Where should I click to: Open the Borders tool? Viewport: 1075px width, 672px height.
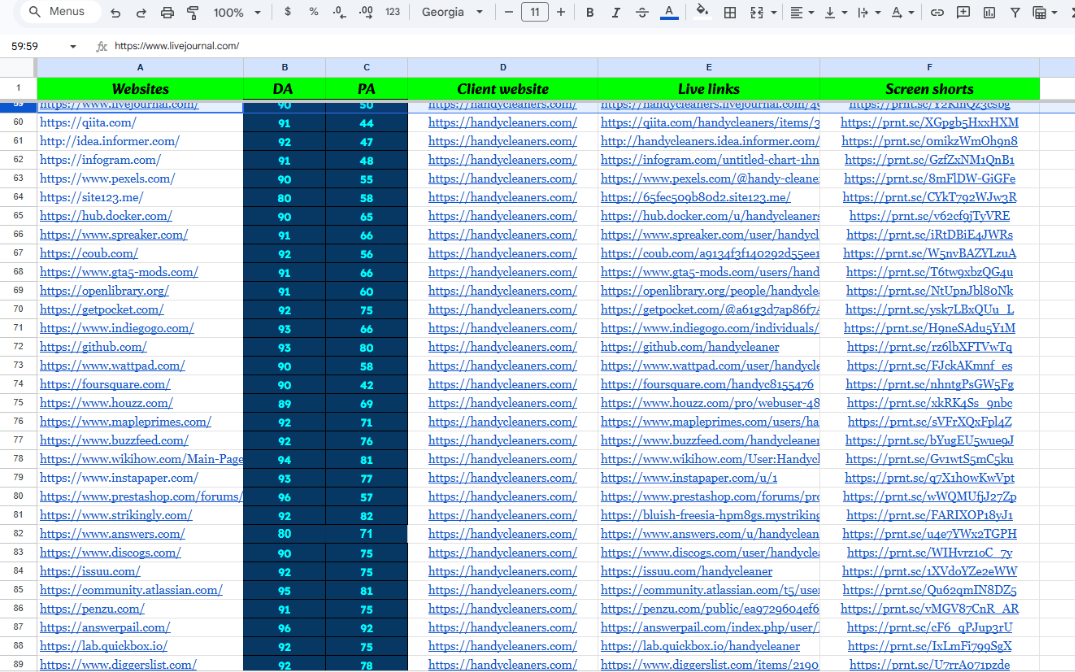tap(730, 13)
